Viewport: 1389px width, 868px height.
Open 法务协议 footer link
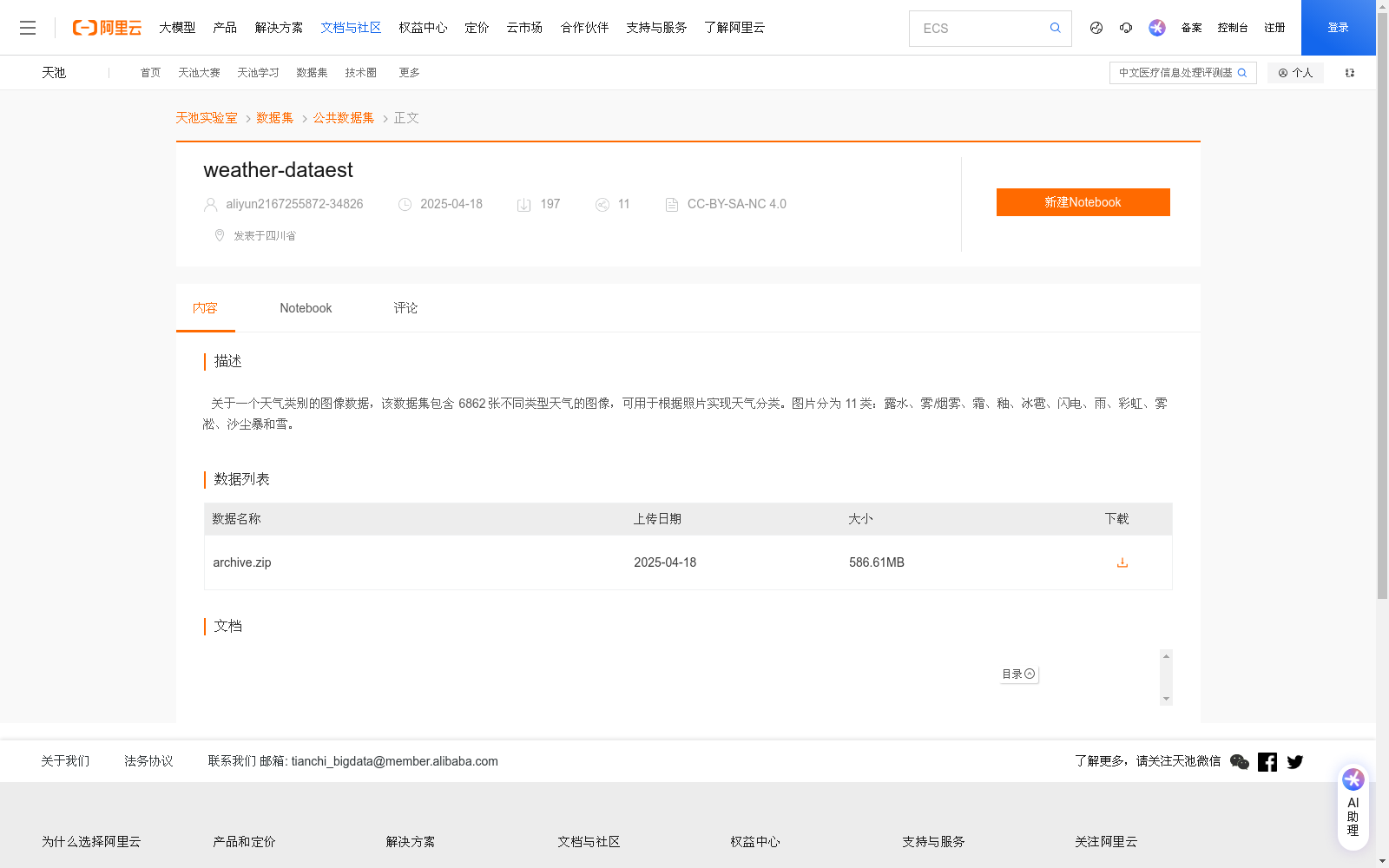tap(148, 761)
